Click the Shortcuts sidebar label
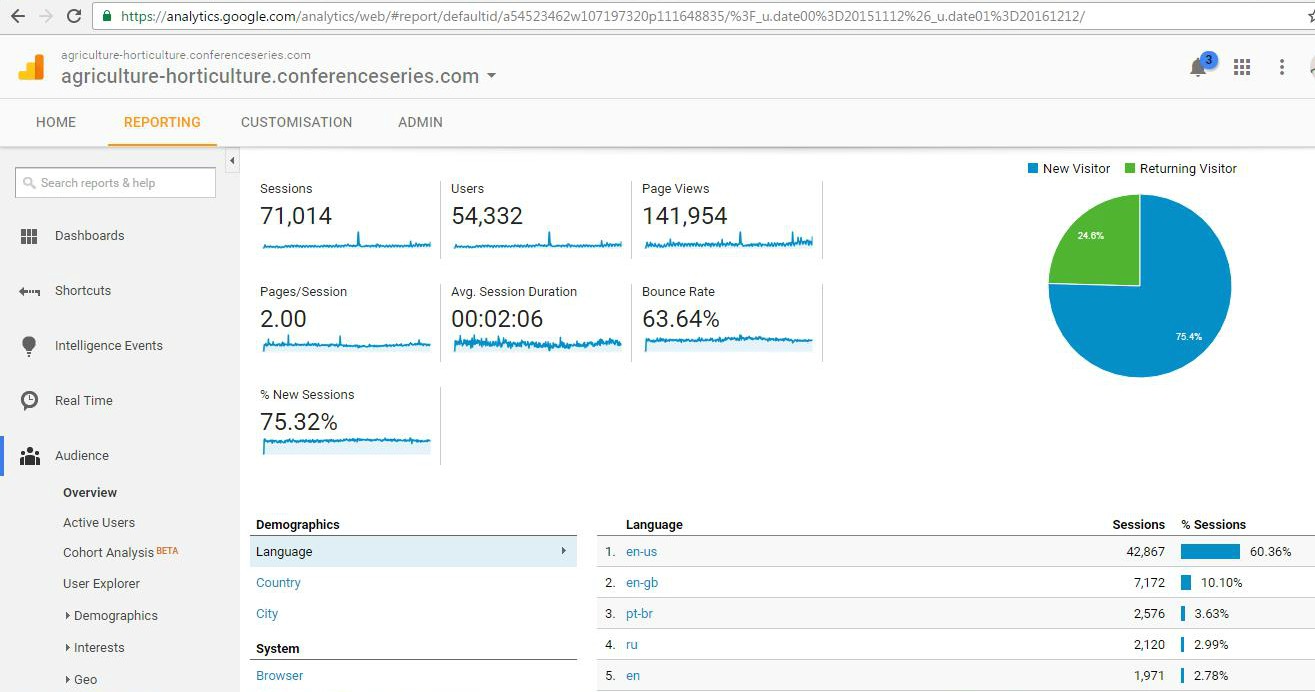The width and height of the screenshot is (1315, 692). tap(83, 291)
